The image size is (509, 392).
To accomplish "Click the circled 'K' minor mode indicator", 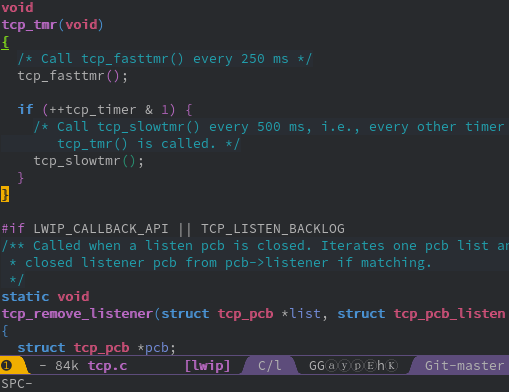I will coord(392,366).
